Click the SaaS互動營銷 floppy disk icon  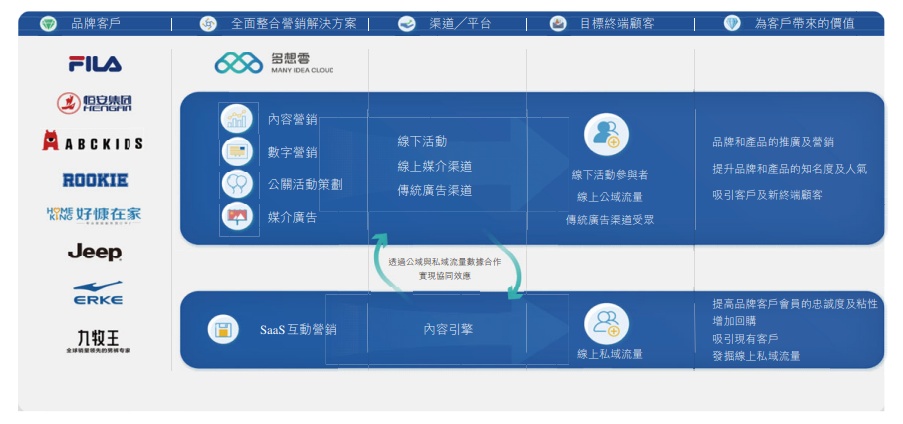(x=223, y=330)
